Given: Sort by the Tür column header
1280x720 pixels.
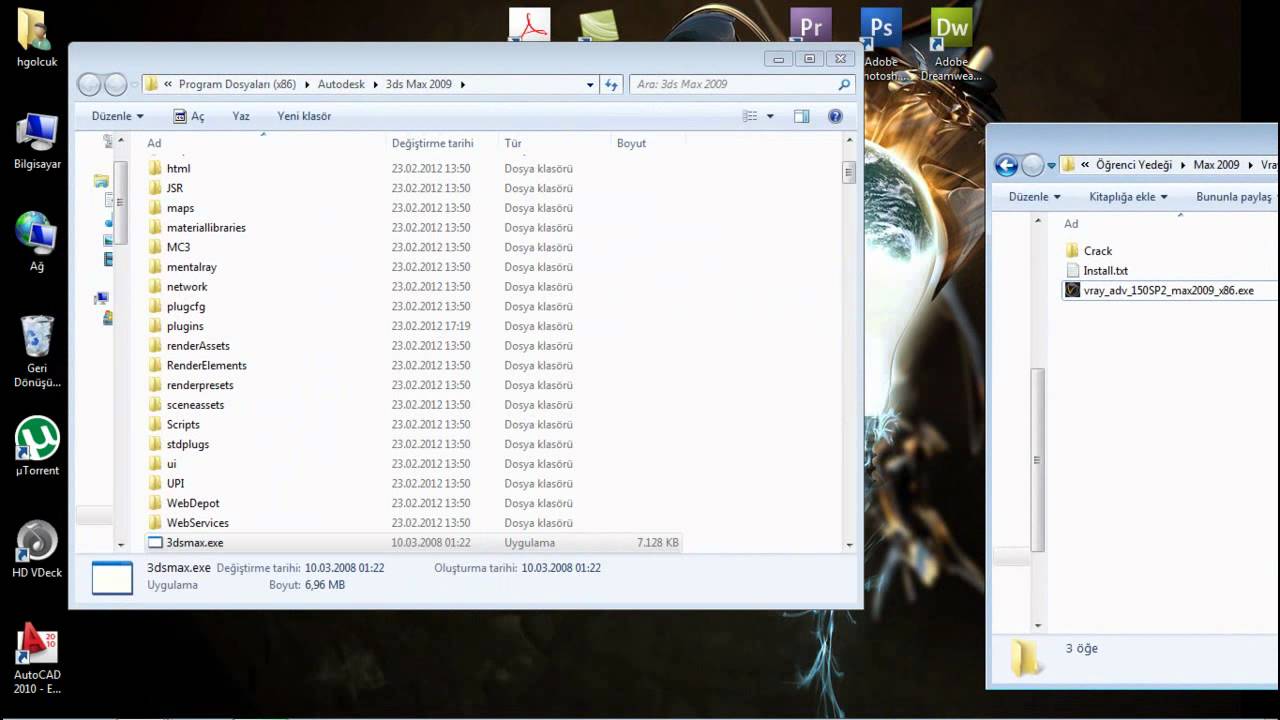Looking at the screenshot, I should click(x=513, y=143).
